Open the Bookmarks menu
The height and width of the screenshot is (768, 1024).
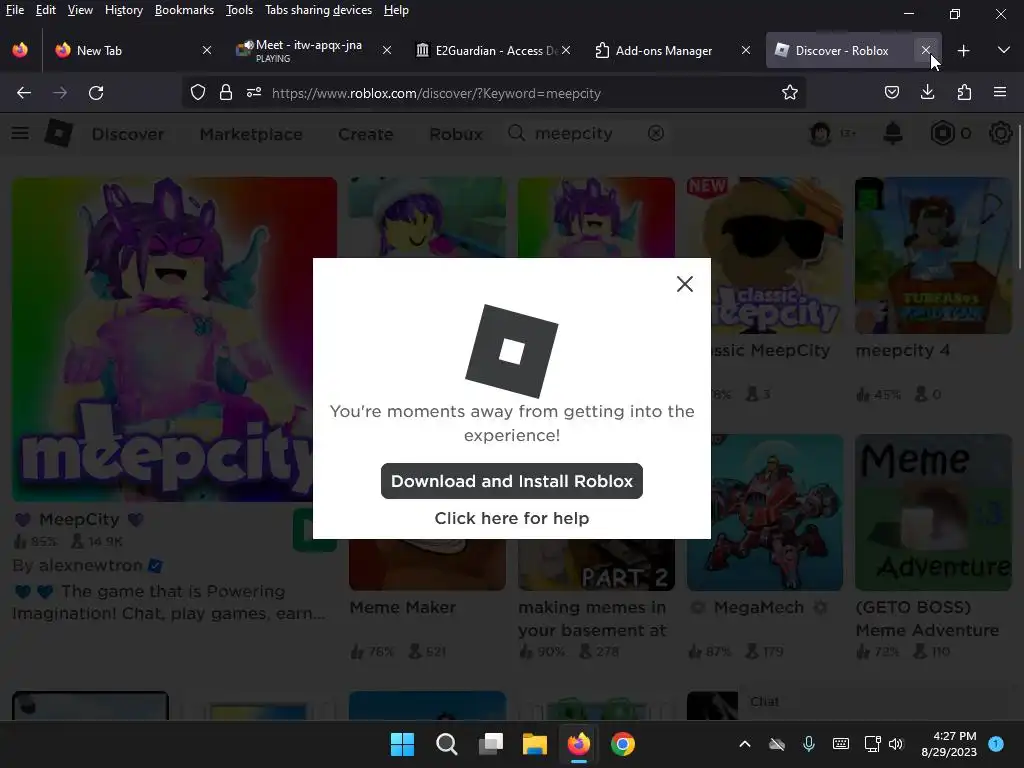[x=184, y=10]
